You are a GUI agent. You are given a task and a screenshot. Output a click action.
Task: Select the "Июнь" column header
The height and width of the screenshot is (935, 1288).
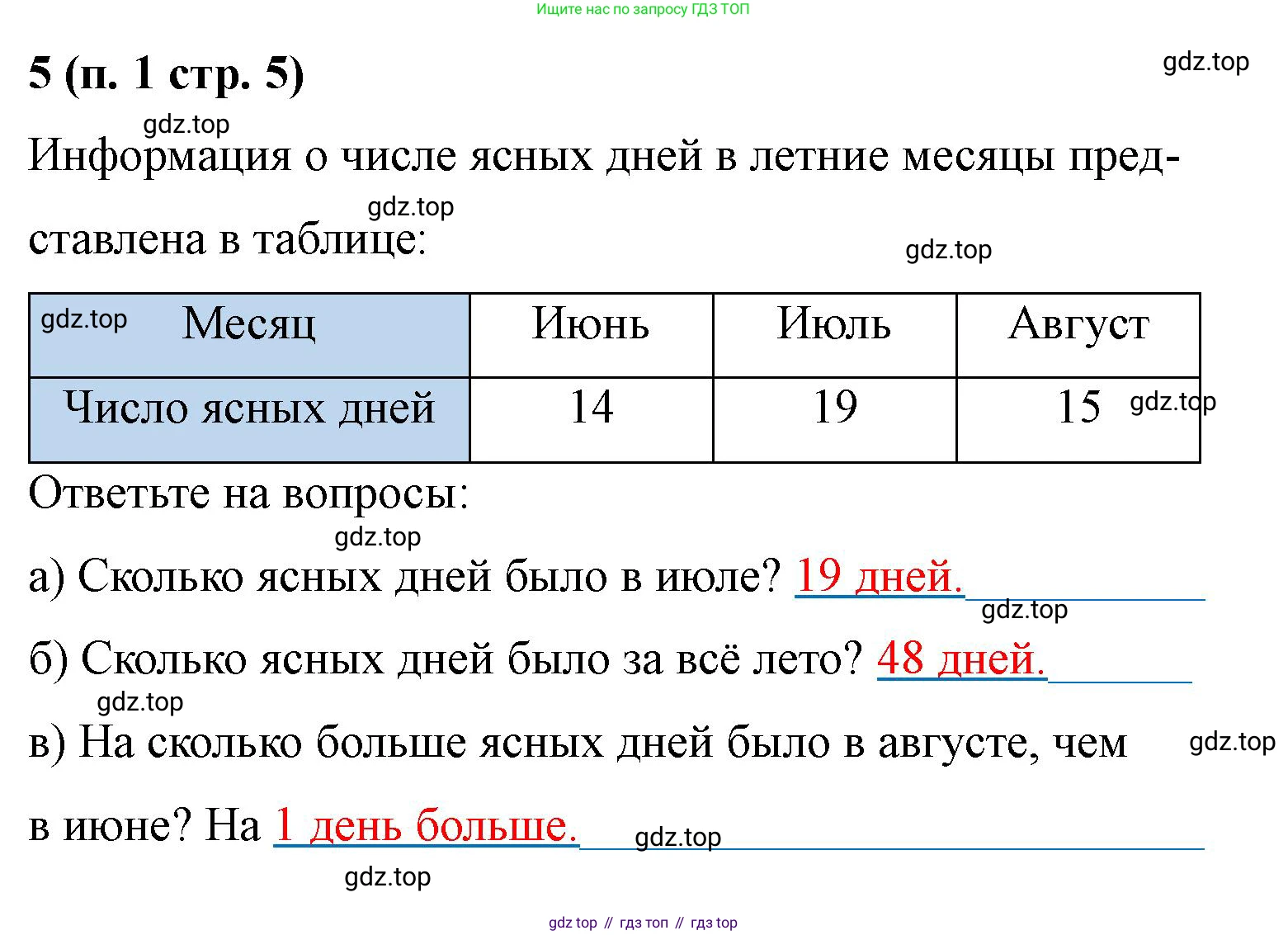point(591,323)
